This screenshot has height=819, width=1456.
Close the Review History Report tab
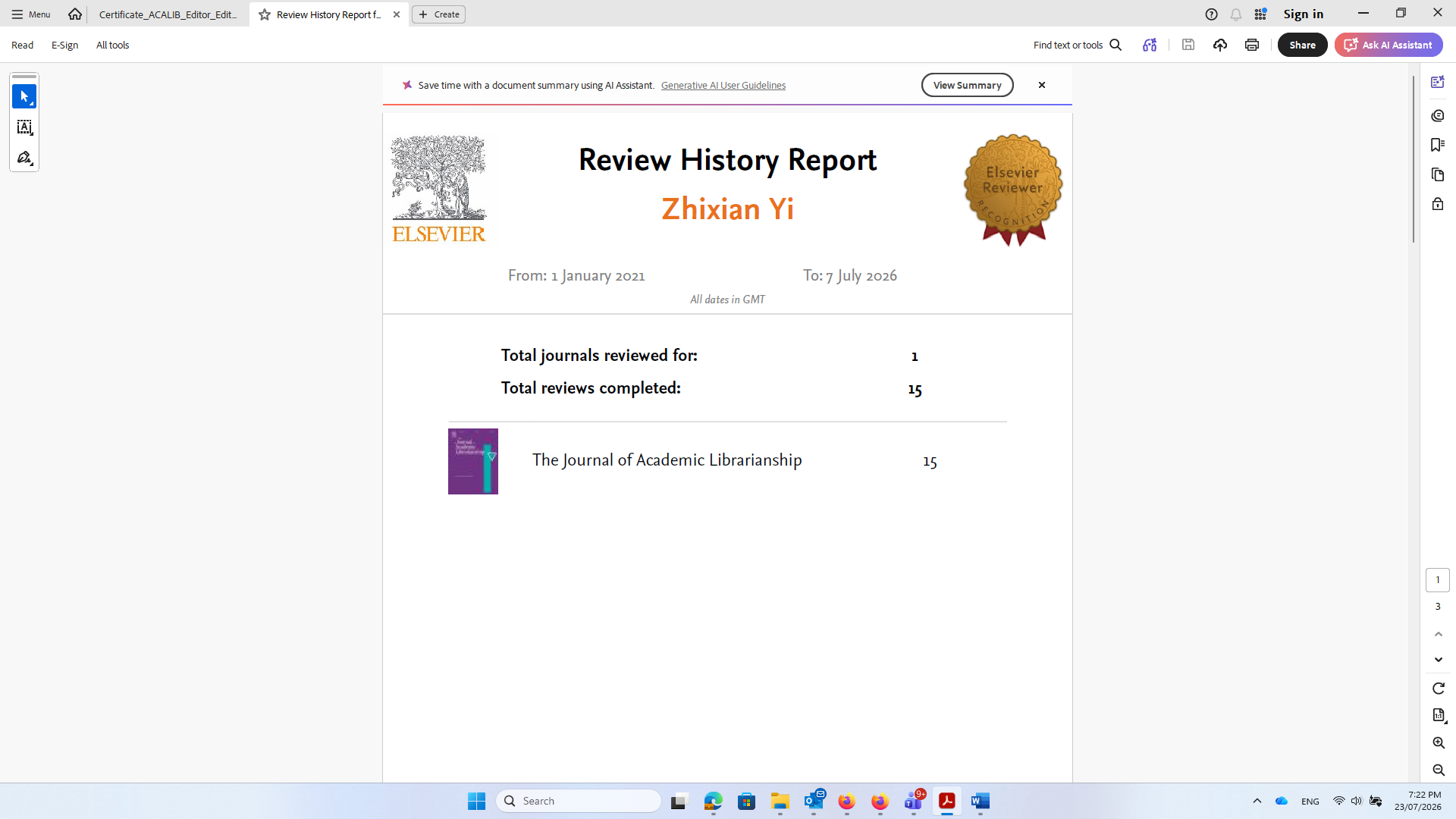click(397, 14)
